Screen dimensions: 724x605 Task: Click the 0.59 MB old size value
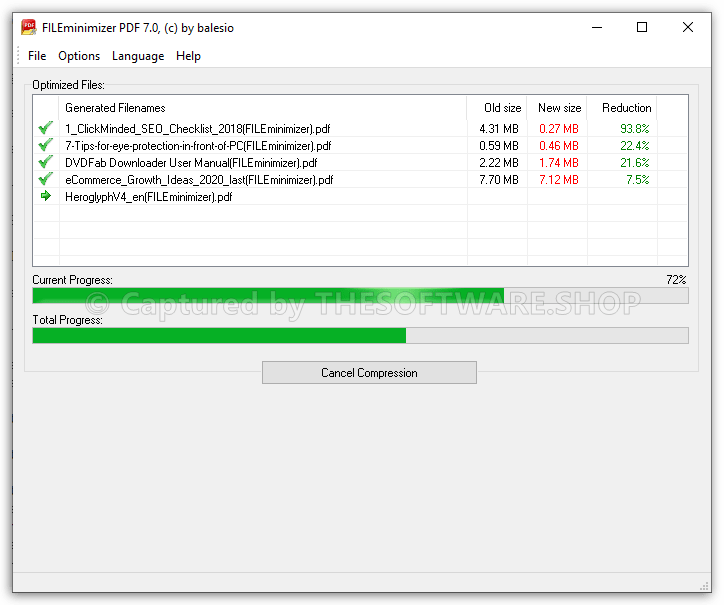499,145
